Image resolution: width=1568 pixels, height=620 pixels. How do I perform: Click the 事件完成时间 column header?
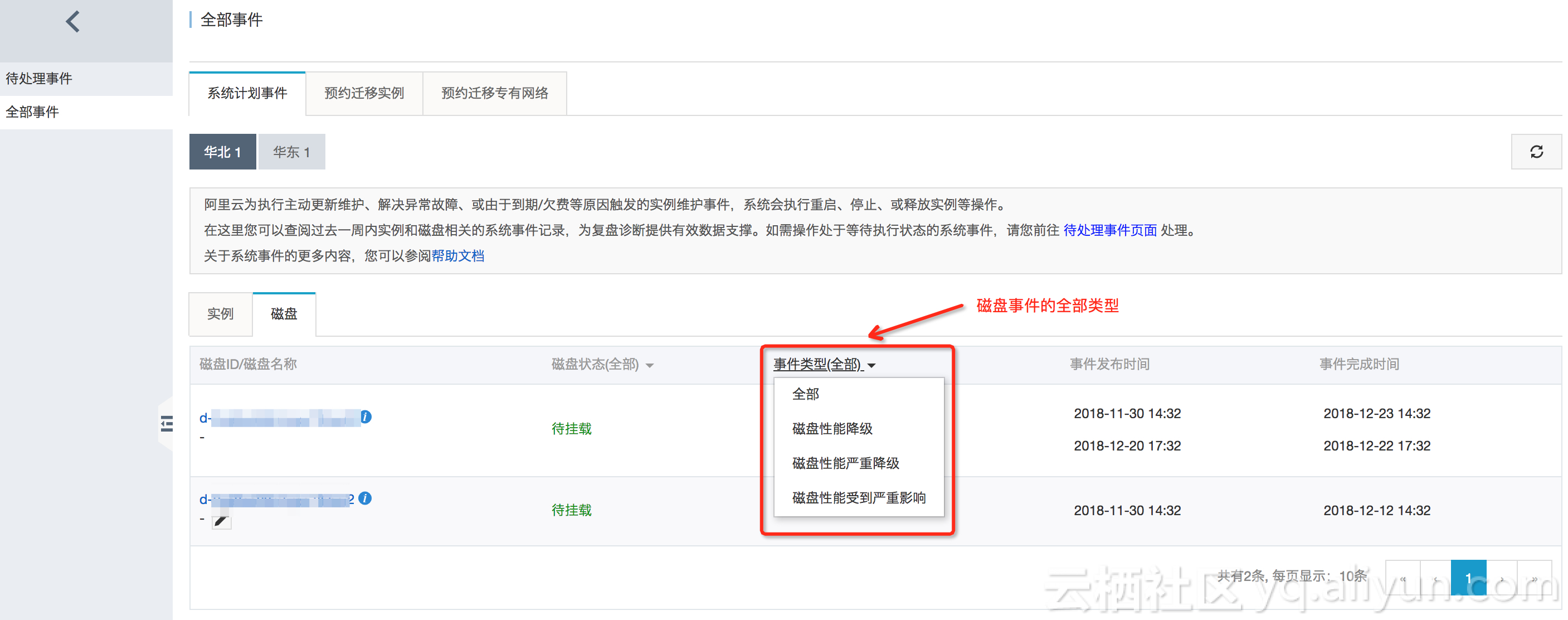[x=1358, y=364]
